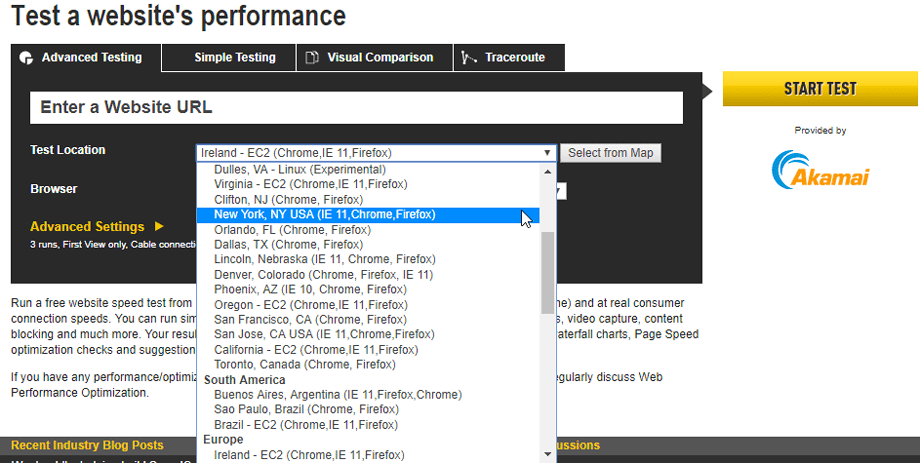The width and height of the screenshot is (920, 463).
Task: Pick Dallas, TX test location
Action: click(288, 244)
